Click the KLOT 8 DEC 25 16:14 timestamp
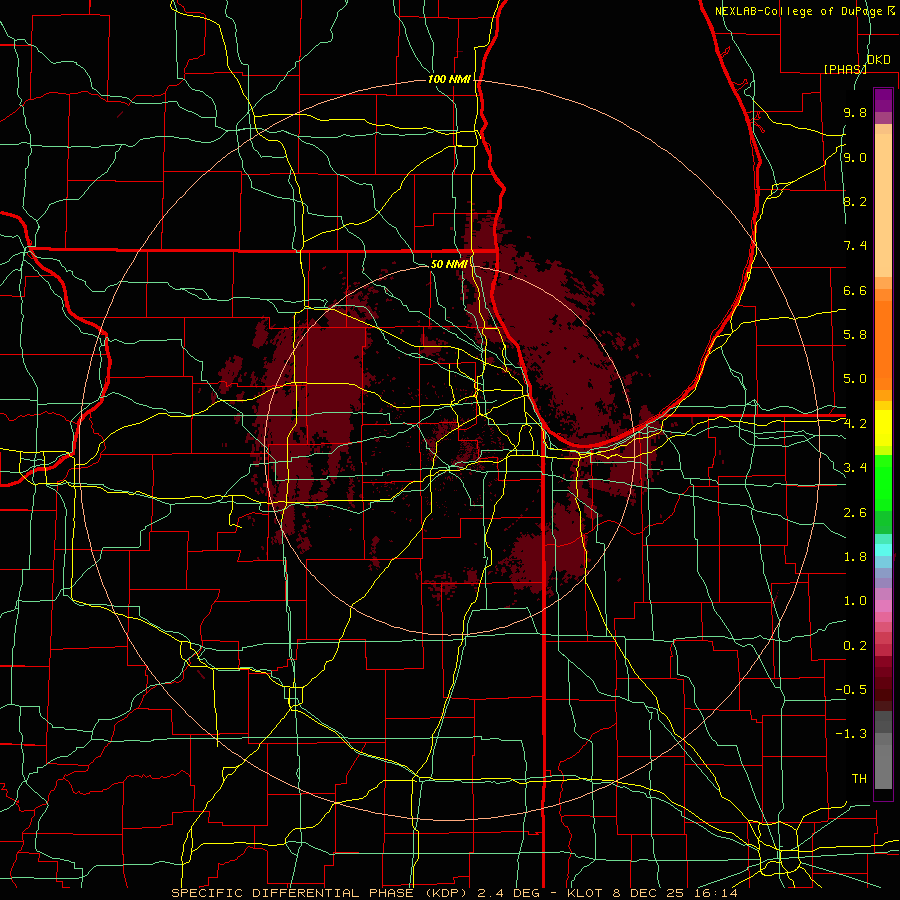This screenshot has width=900, height=900. point(654,893)
